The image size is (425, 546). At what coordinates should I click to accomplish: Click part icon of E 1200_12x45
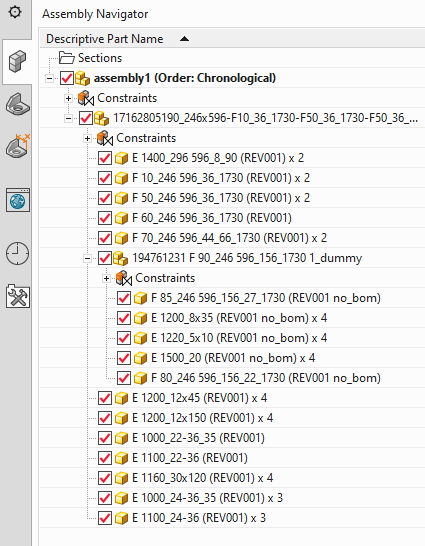pyautogui.click(x=121, y=398)
